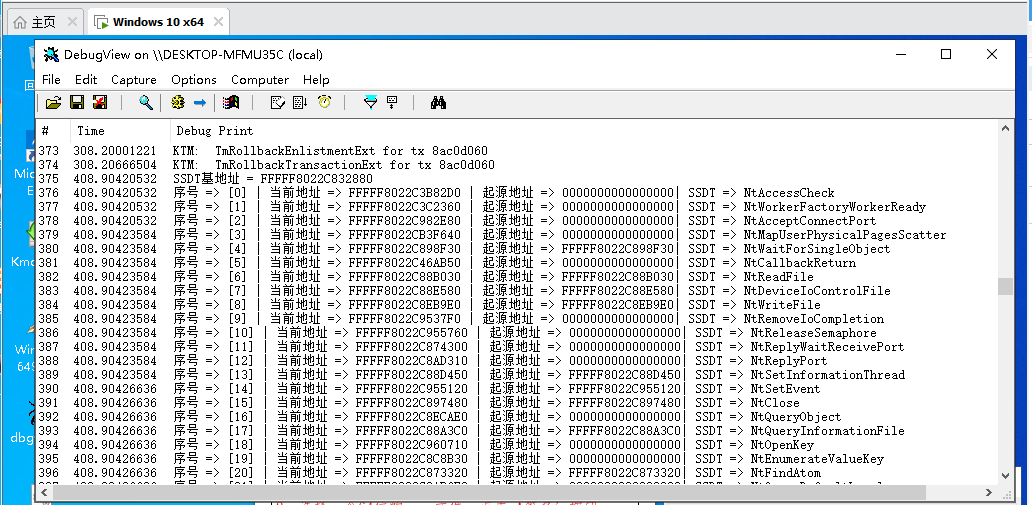Viewport: 1032px width, 505px height.
Task: Select the NtReplyWaitReceivePort row
Action: 517,346
